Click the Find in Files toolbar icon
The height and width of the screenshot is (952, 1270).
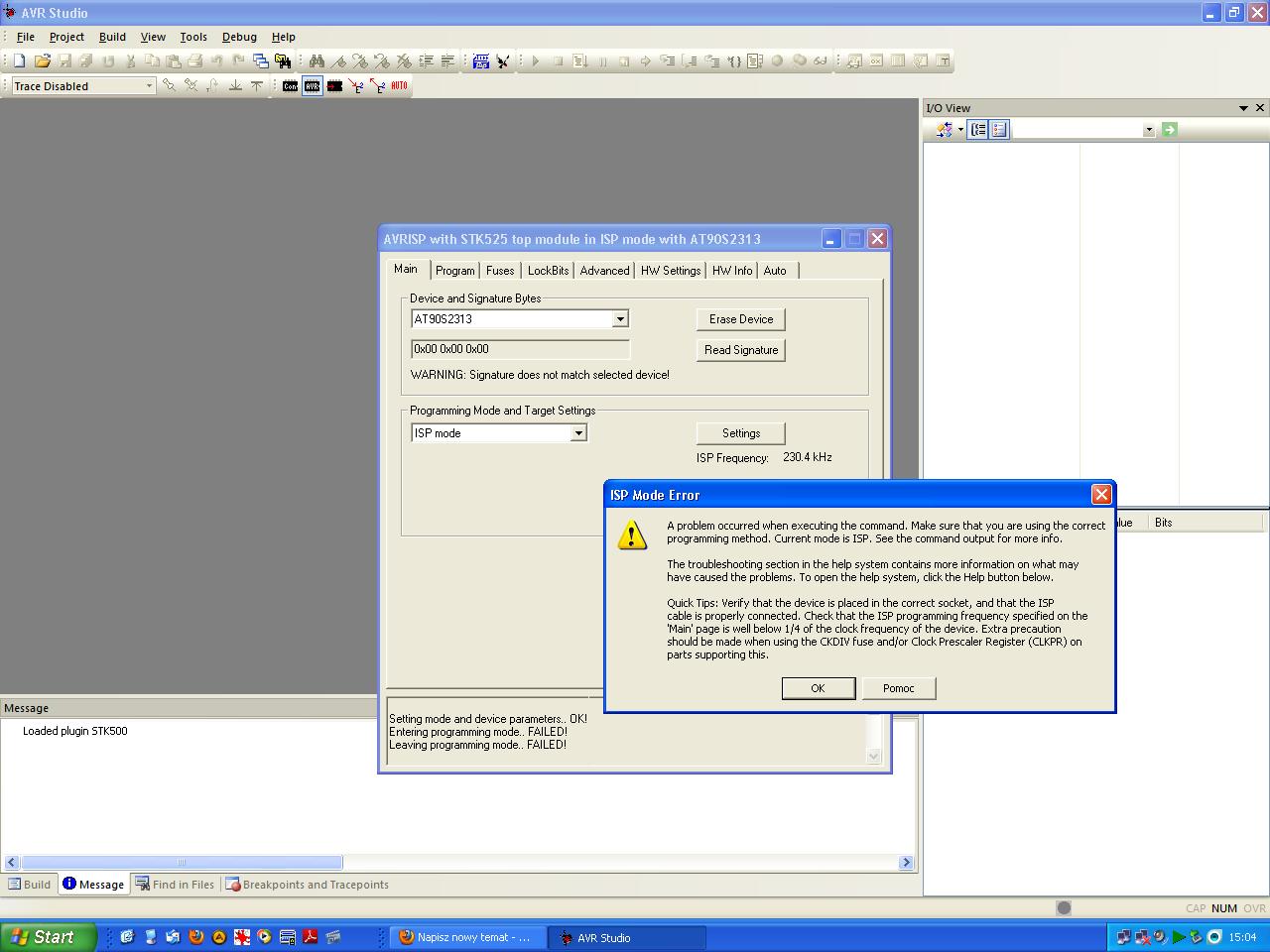click(283, 60)
